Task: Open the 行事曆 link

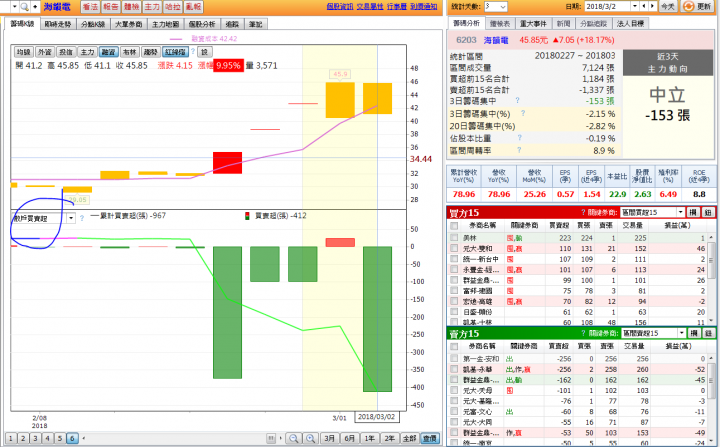Action: click(397, 7)
